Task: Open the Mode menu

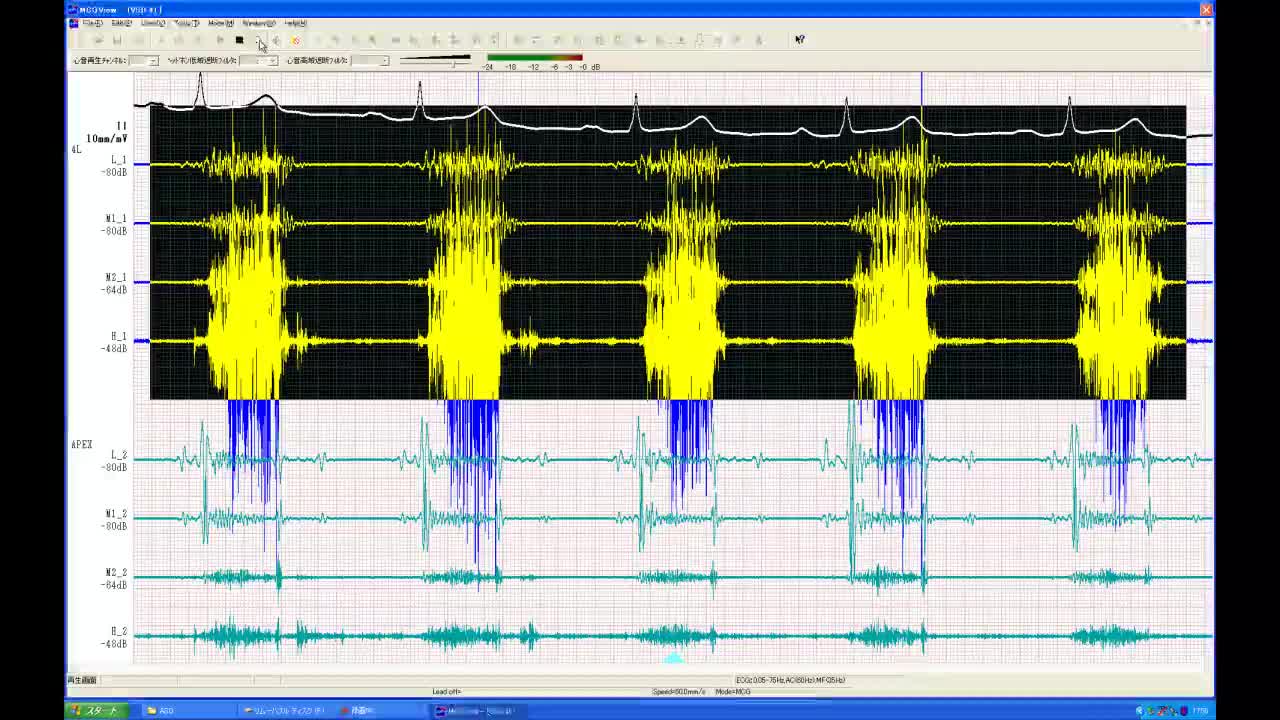Action: coord(220,23)
